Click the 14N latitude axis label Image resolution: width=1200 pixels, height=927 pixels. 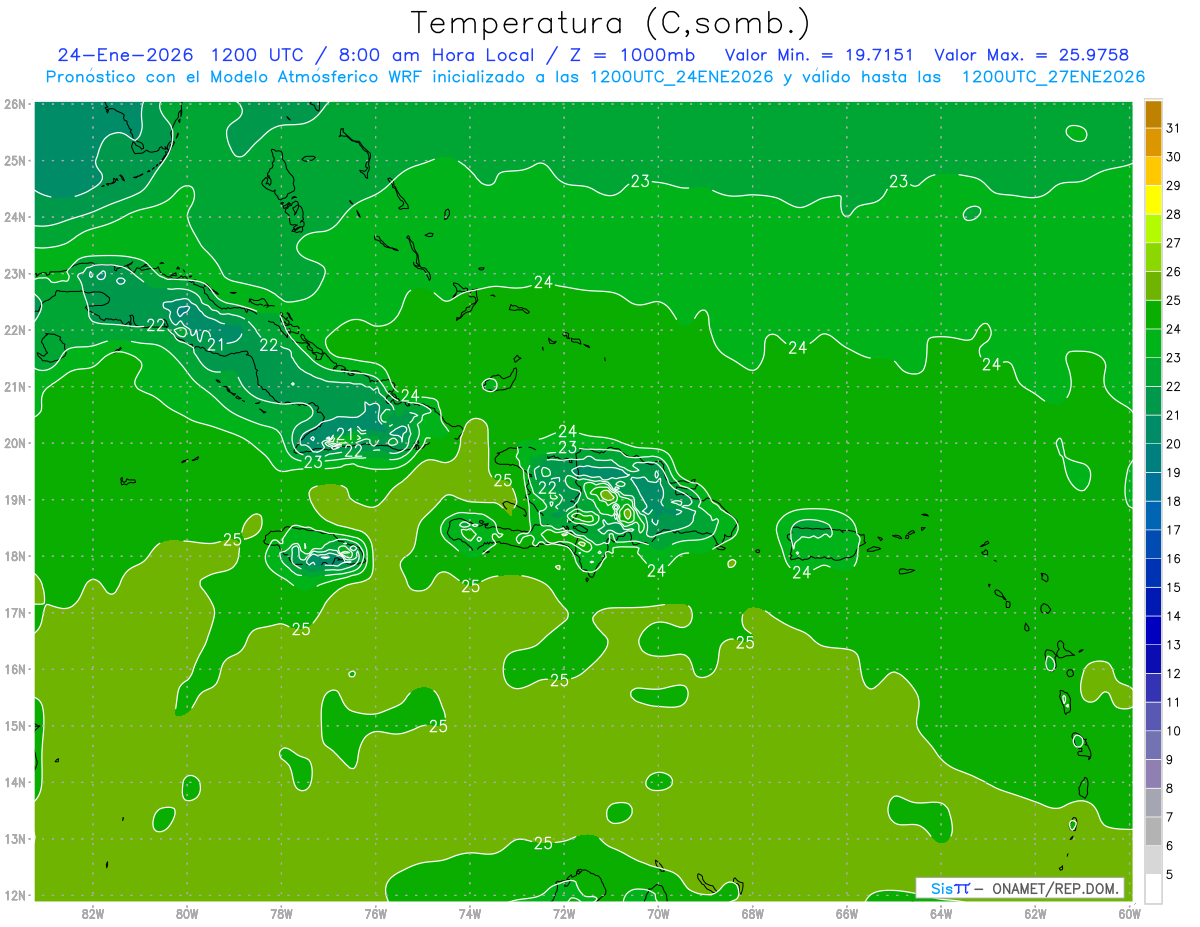[14, 782]
